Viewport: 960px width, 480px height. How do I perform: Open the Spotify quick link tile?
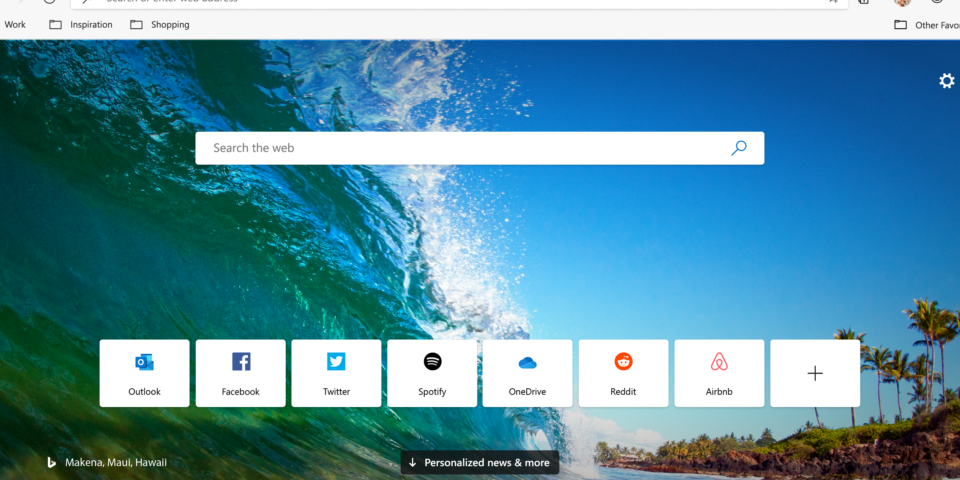(x=432, y=373)
